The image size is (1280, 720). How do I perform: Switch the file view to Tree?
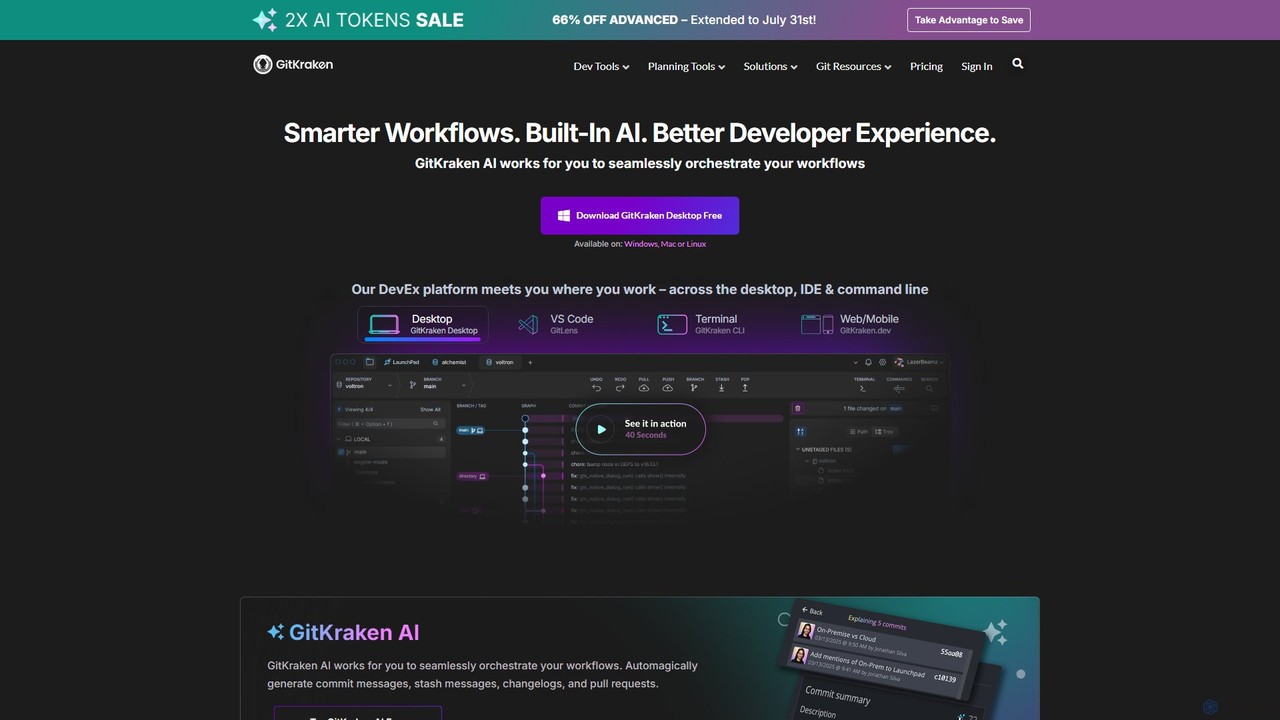tap(884, 431)
